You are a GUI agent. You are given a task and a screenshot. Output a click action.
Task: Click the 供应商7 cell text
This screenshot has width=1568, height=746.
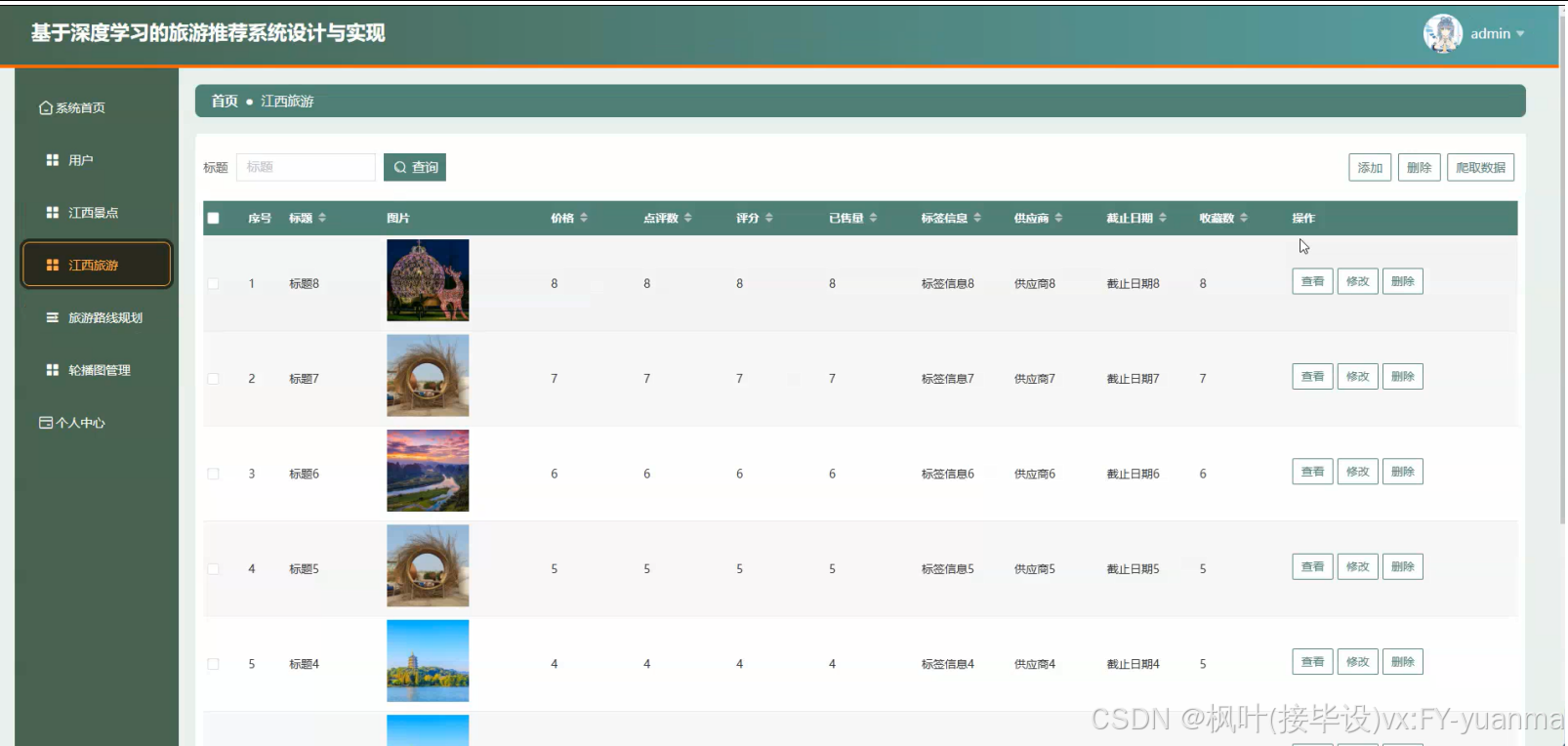point(1035,379)
